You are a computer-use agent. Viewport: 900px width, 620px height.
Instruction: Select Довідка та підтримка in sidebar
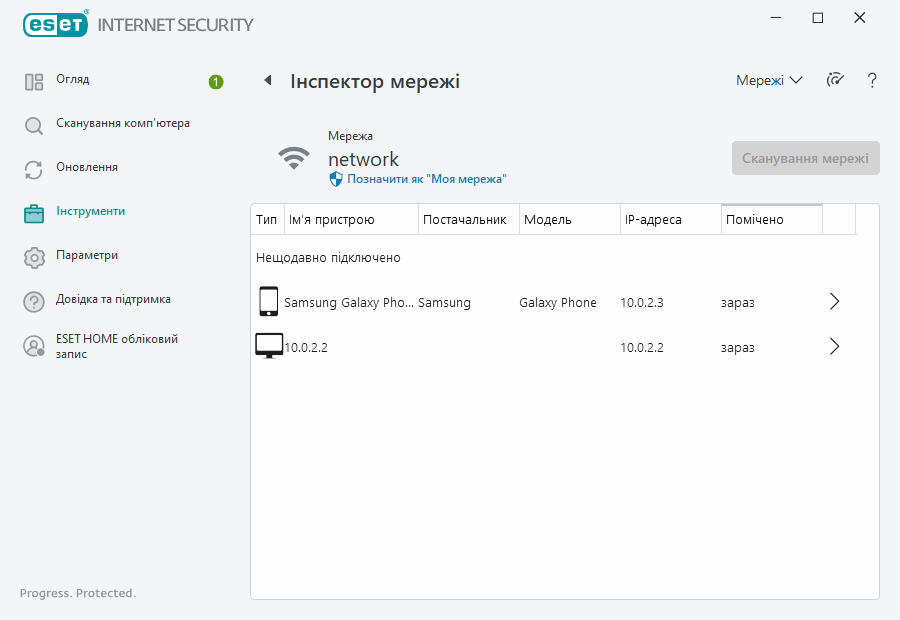click(x=113, y=300)
